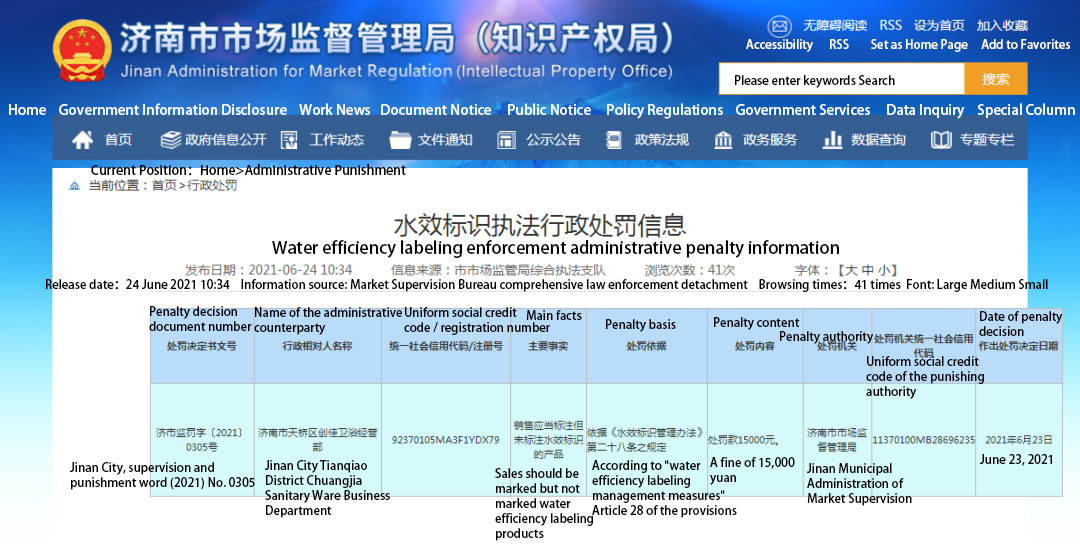Click the 文件通知 folder icon
Image resolution: width=1080 pixels, height=550 pixels.
[399, 140]
